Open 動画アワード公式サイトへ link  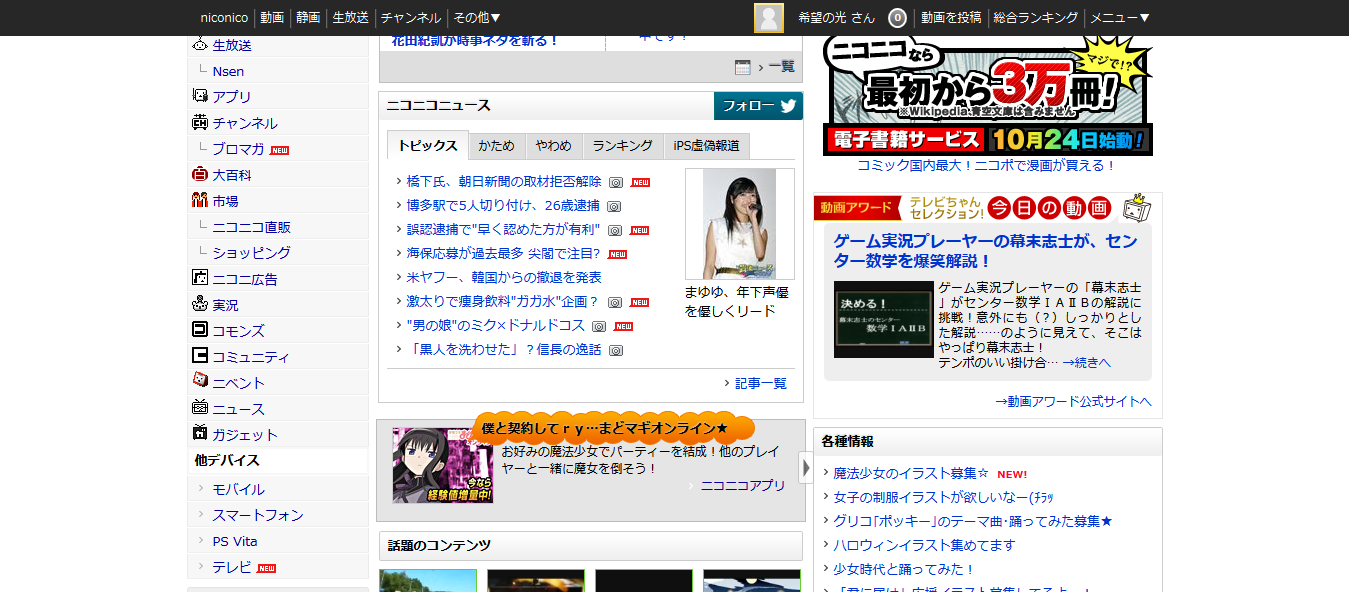1073,401
